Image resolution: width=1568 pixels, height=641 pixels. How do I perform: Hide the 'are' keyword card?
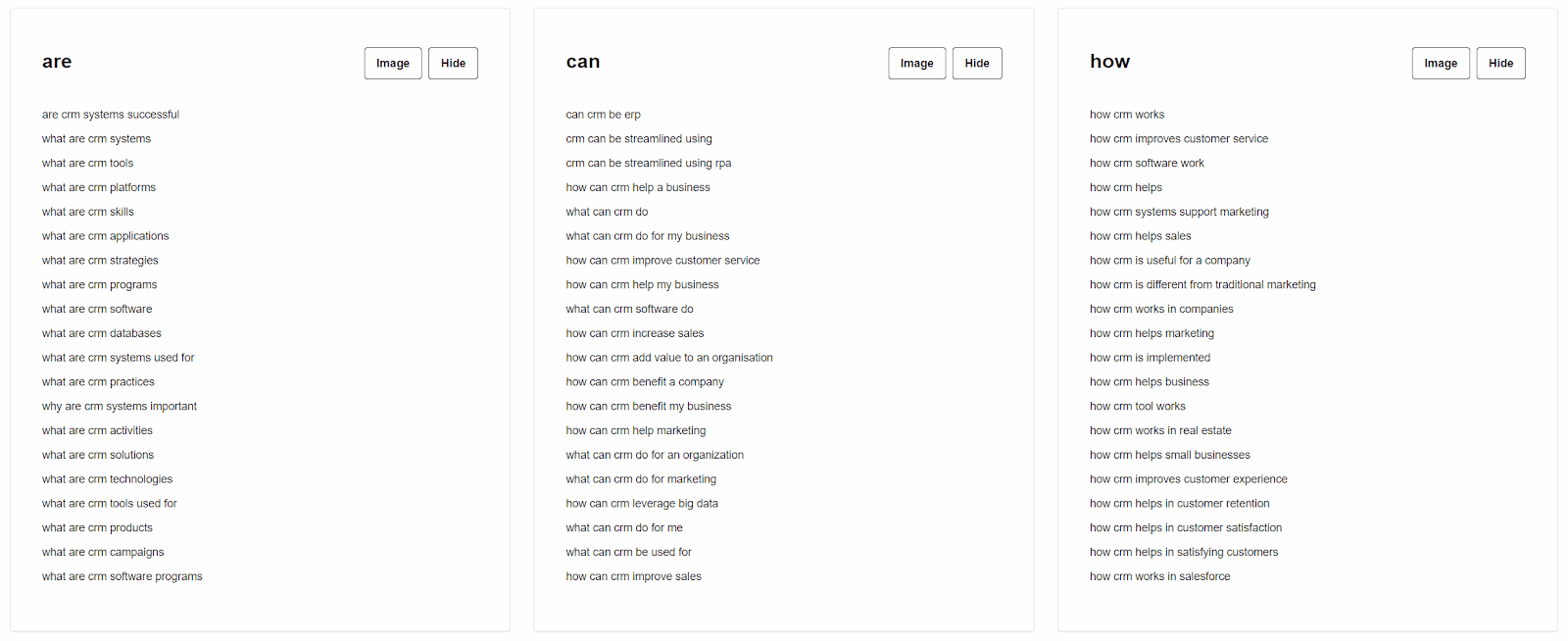pos(453,63)
